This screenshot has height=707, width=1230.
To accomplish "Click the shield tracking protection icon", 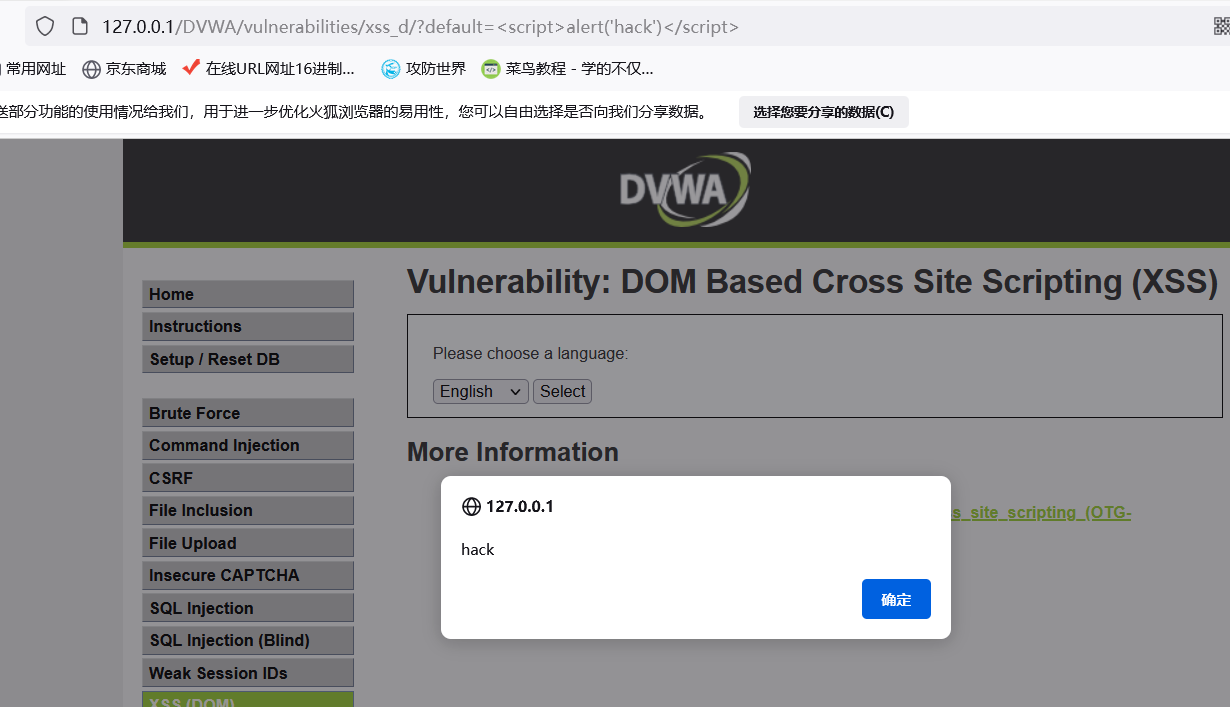I will pos(45,26).
